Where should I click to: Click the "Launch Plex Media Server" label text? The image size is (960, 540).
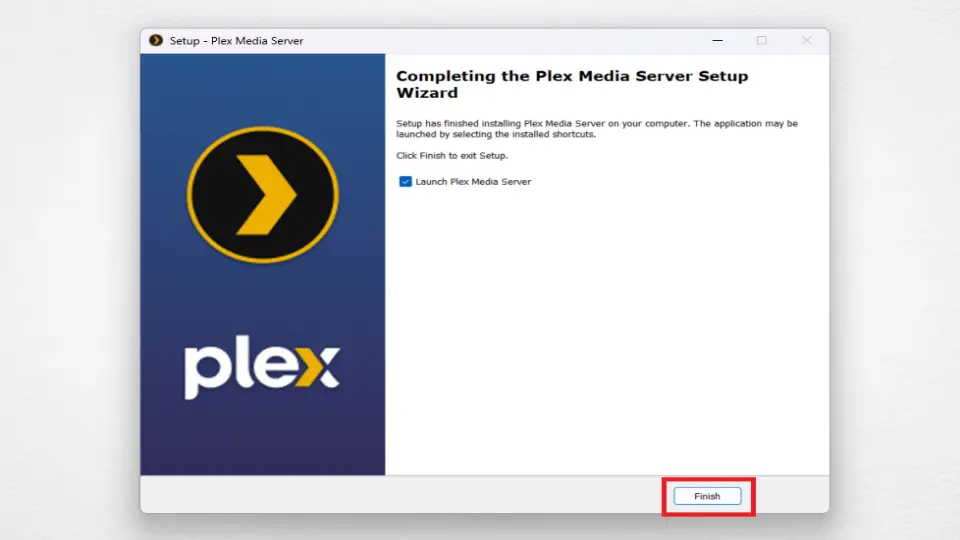(x=473, y=182)
